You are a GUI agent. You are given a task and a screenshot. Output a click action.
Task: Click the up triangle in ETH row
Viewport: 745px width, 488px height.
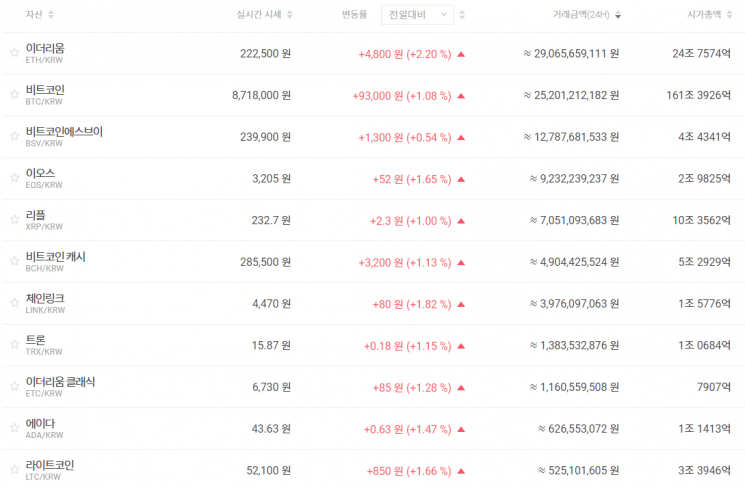[461, 54]
